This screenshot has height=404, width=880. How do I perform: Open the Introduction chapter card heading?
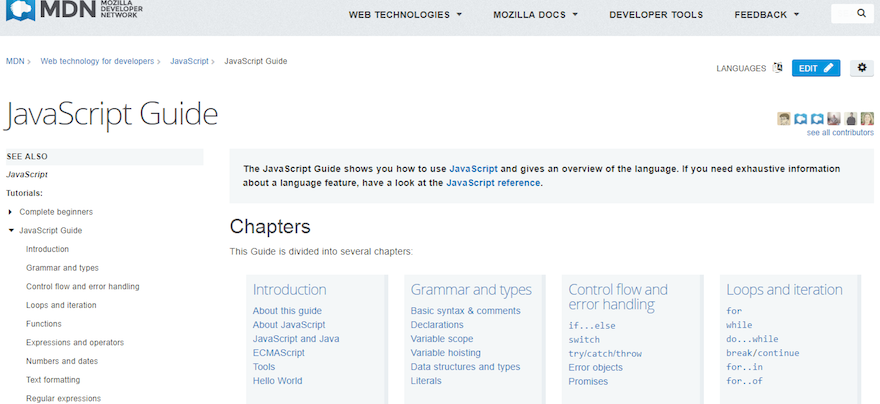[x=289, y=290]
